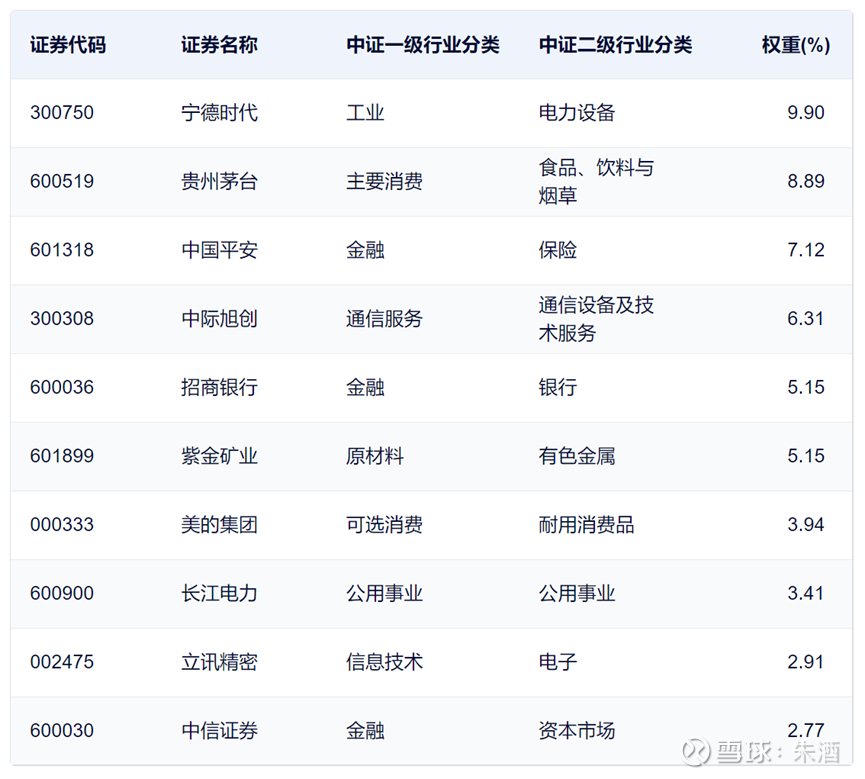Click the 有色金属 cell
This screenshot has width=865, height=779.
pyautogui.click(x=576, y=456)
